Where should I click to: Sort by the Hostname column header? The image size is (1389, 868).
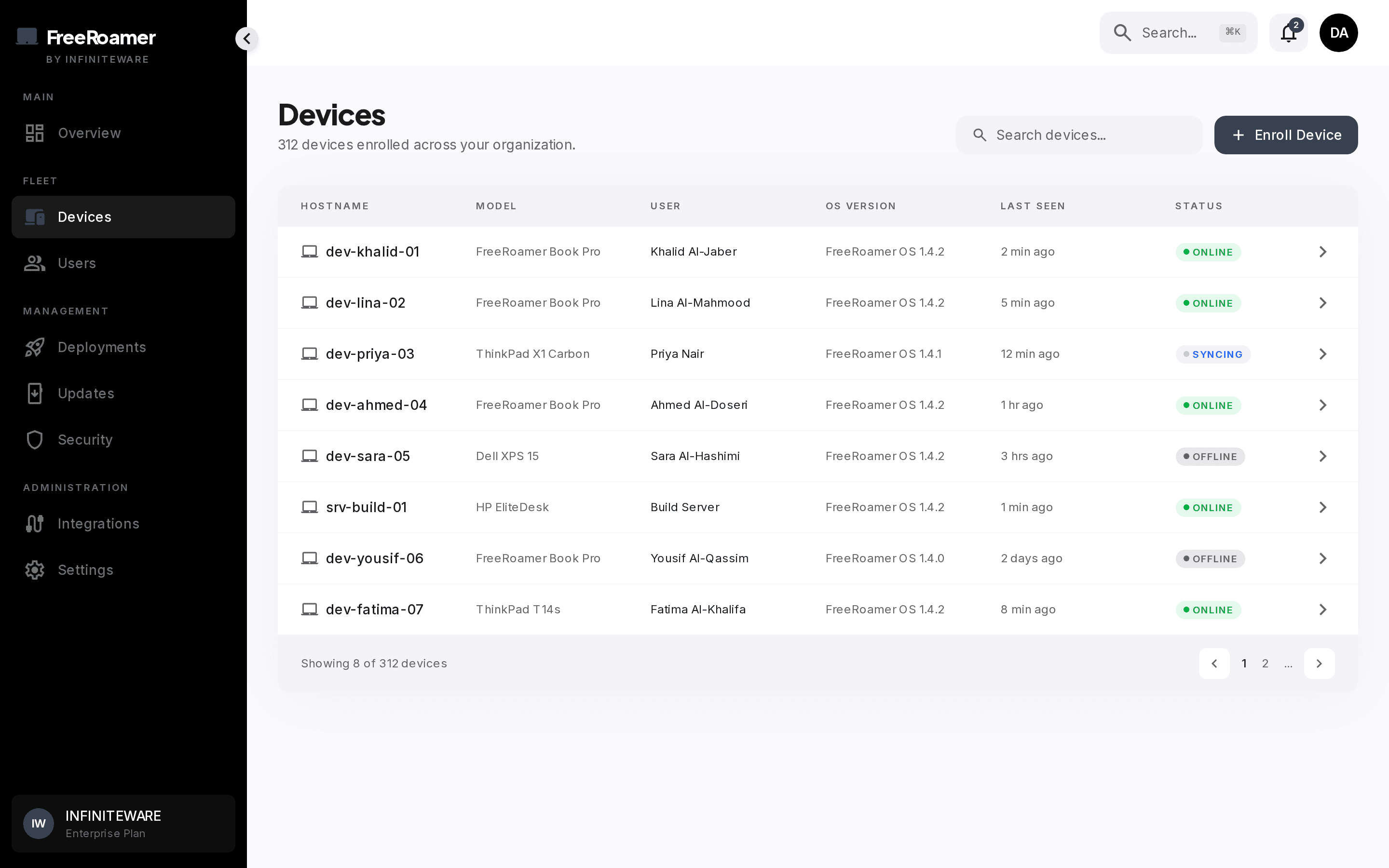pos(335,206)
